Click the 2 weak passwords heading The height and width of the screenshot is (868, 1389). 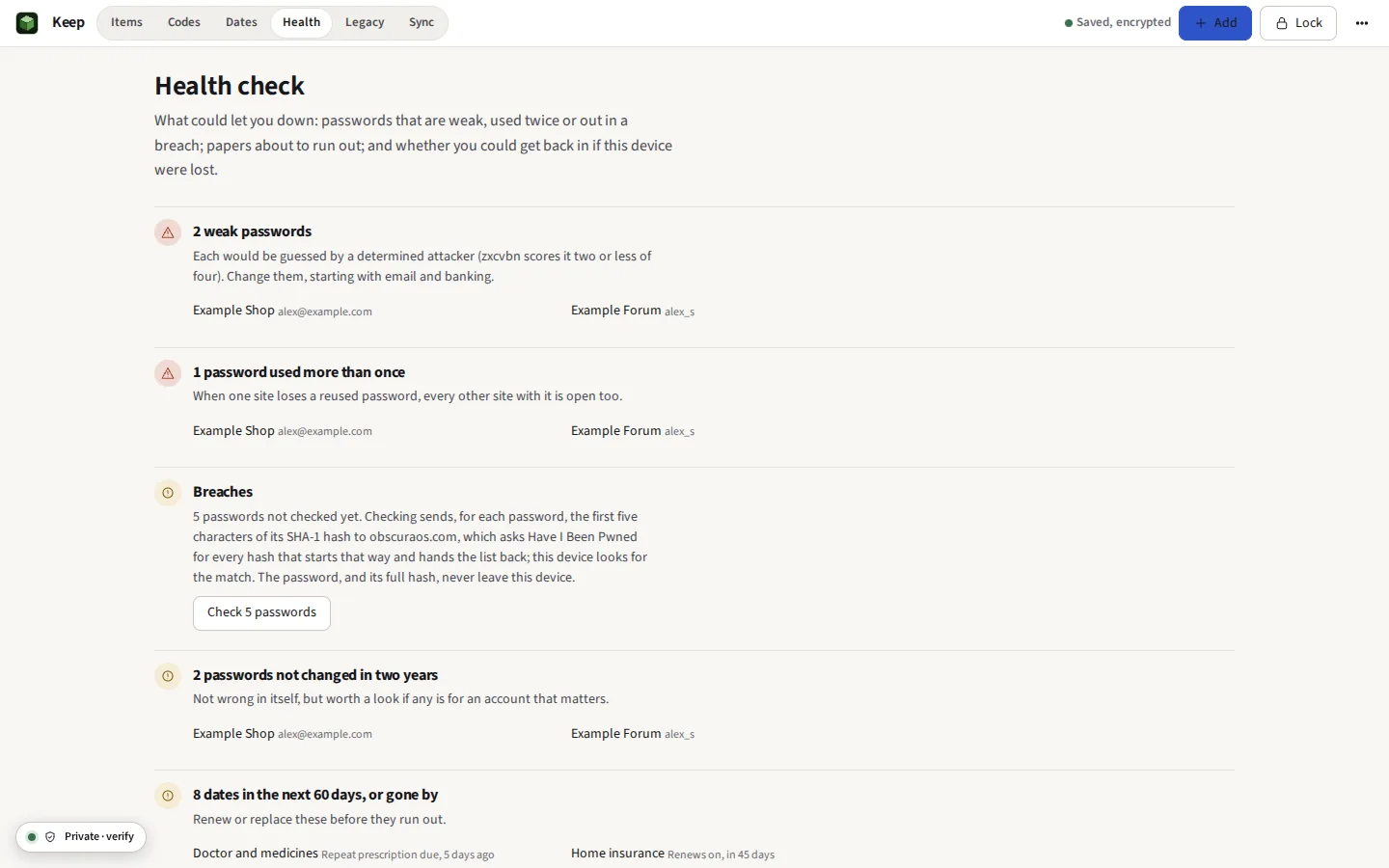[x=252, y=231]
